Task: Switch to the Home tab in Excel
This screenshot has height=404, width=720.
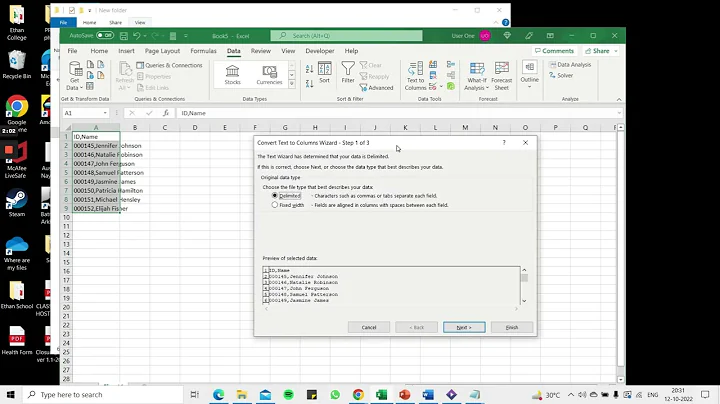Action: [99, 51]
